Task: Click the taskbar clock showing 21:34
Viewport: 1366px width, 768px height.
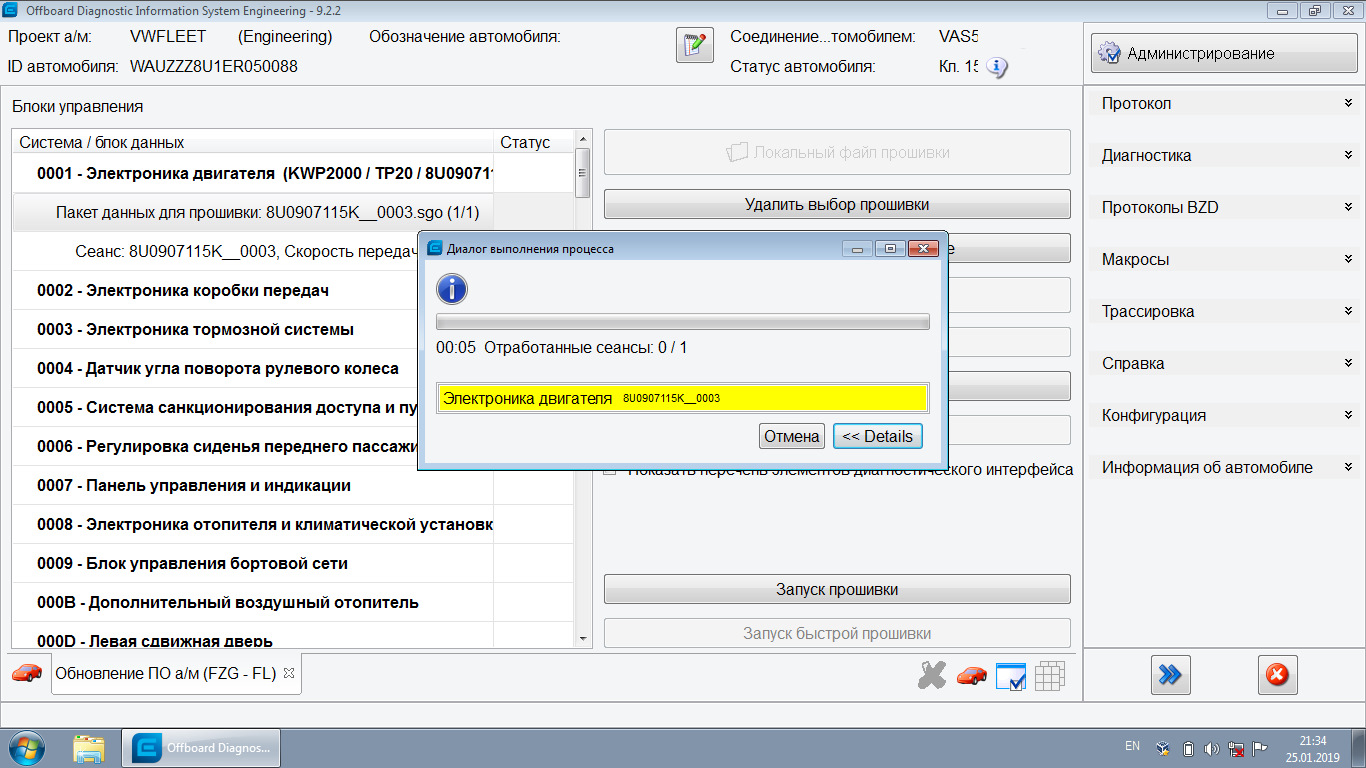Action: pyautogui.click(x=1312, y=748)
